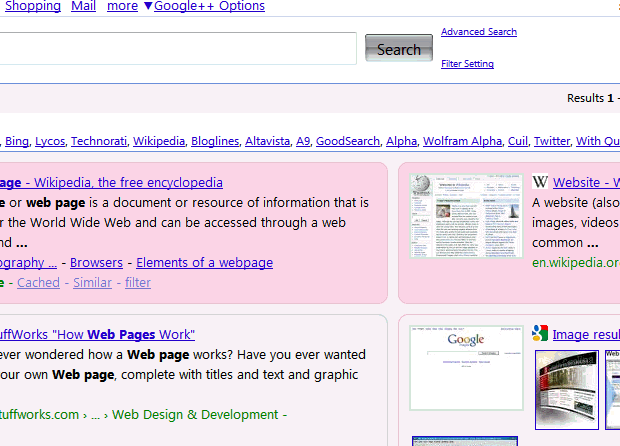Click the Wikipedia W favicon icon
620x446 pixels.
[540, 182]
